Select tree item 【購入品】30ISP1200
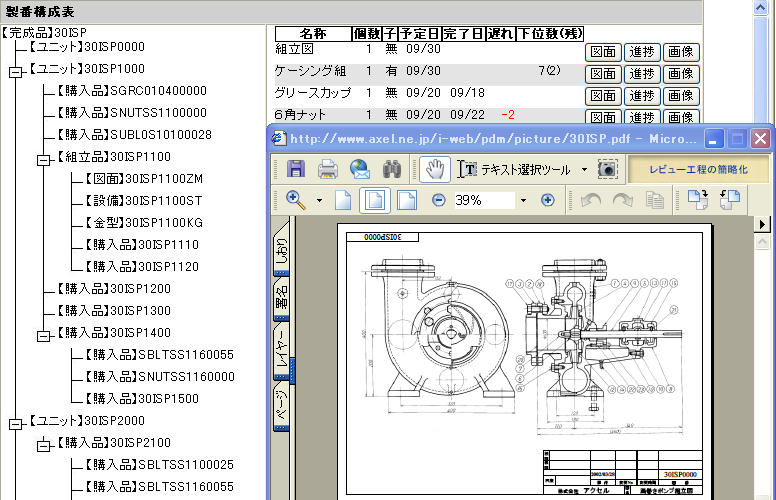776x500 pixels. (113, 289)
